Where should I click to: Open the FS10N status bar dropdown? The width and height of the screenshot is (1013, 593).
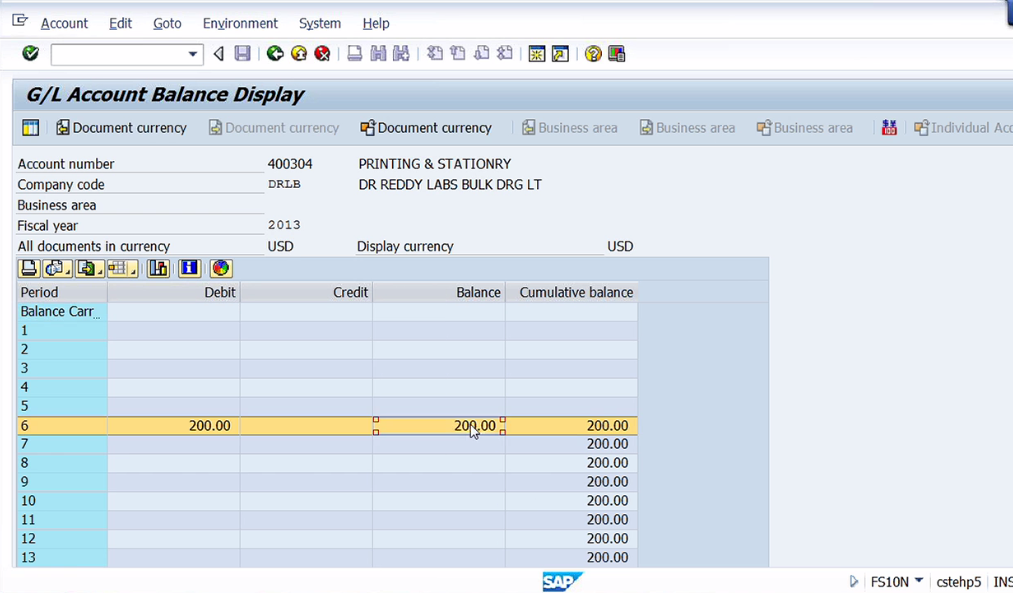pyautogui.click(x=919, y=581)
